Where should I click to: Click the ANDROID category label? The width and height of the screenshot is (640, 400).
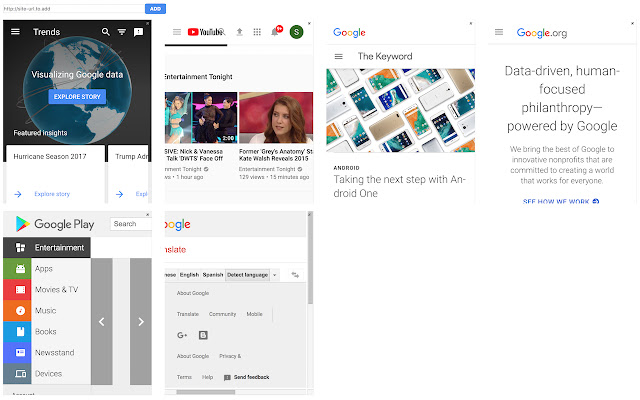tap(347, 168)
